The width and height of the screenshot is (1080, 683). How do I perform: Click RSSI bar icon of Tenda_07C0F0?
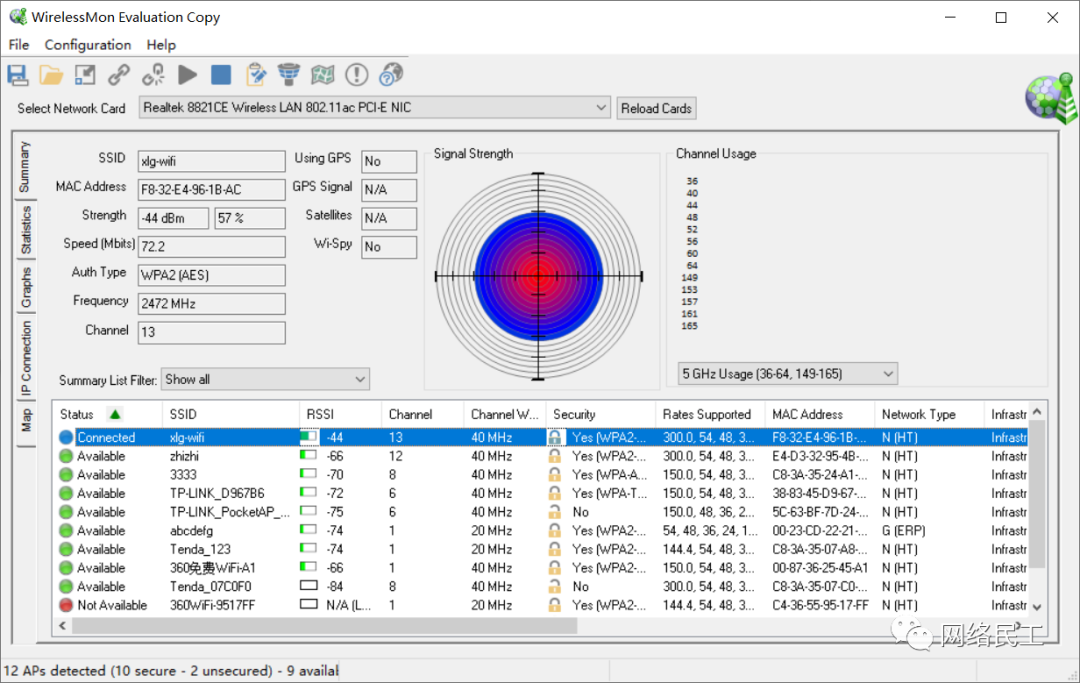309,586
